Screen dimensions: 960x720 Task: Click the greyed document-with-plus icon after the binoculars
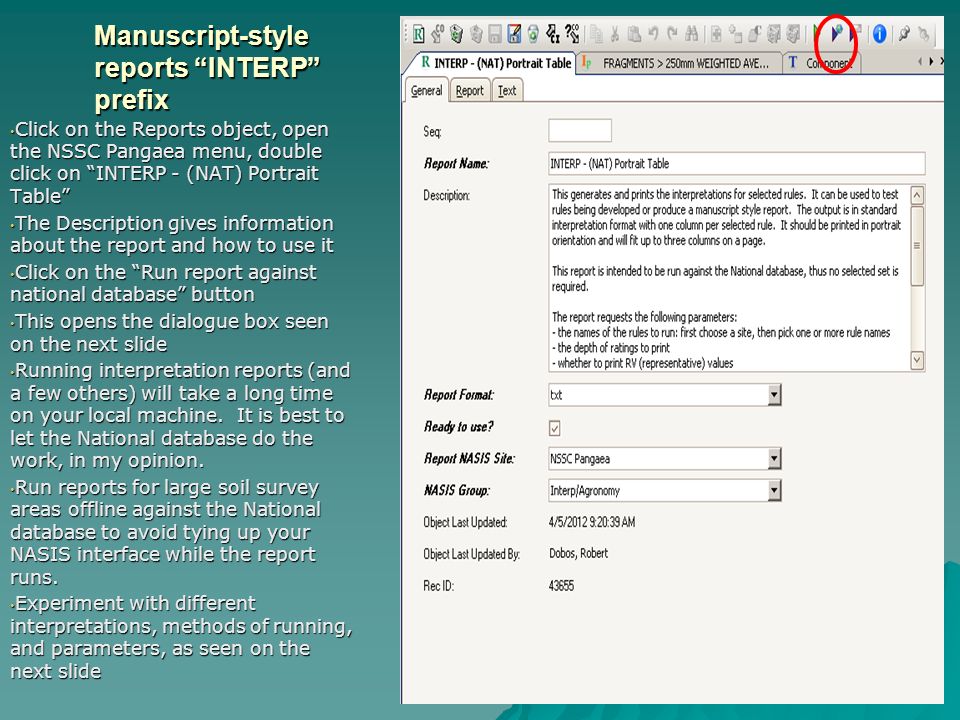tap(716, 35)
